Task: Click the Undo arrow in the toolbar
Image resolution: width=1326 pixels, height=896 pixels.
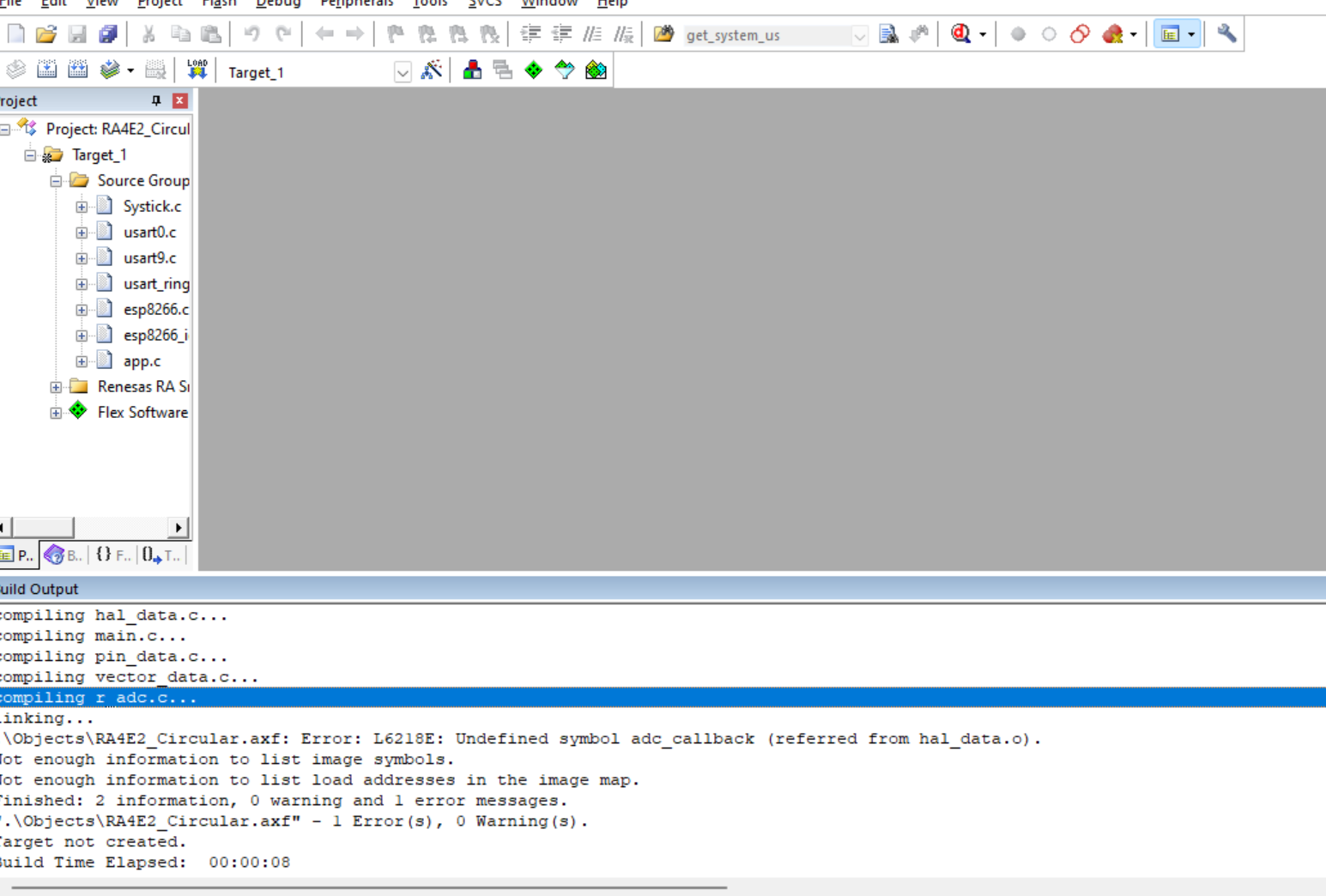Action: point(251,34)
